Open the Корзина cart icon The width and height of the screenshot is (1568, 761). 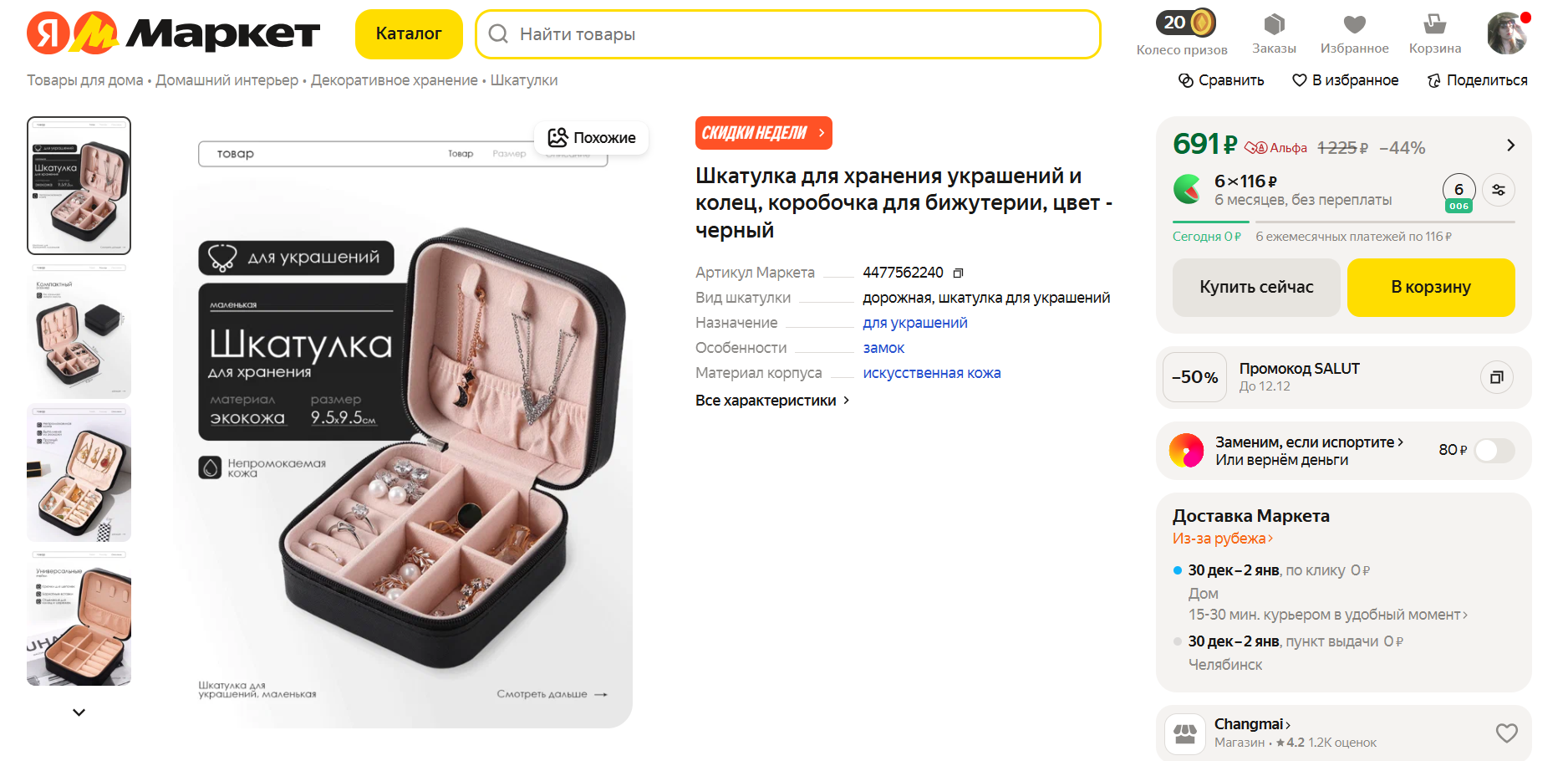1434,24
